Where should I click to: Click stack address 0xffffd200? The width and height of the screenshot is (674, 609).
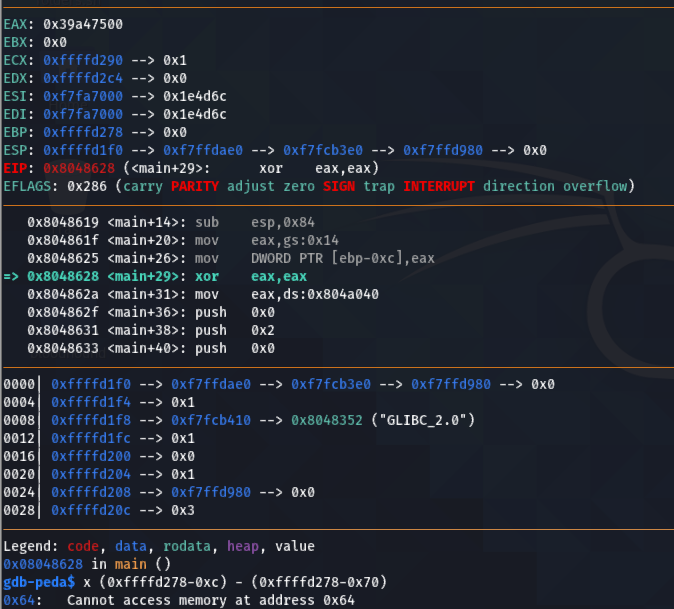pos(91,456)
